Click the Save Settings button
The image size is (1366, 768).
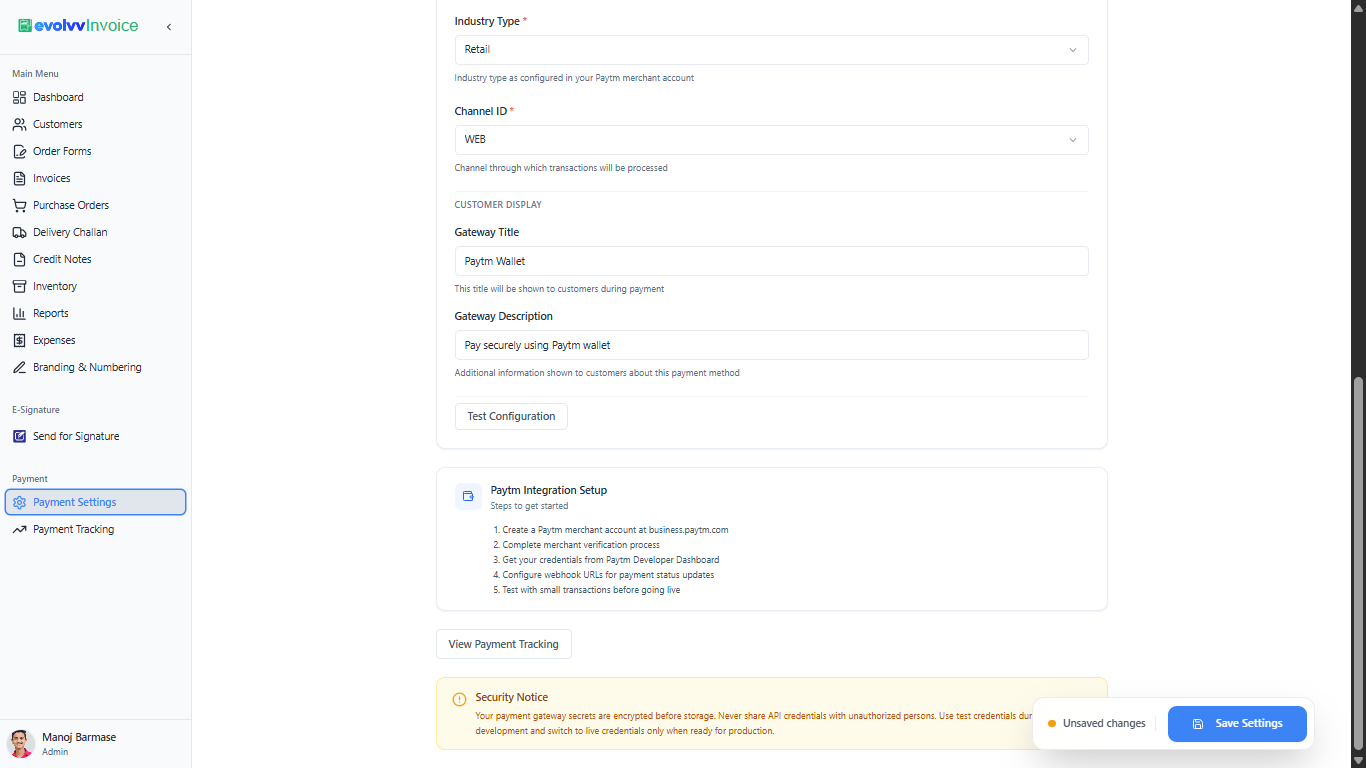(1237, 723)
